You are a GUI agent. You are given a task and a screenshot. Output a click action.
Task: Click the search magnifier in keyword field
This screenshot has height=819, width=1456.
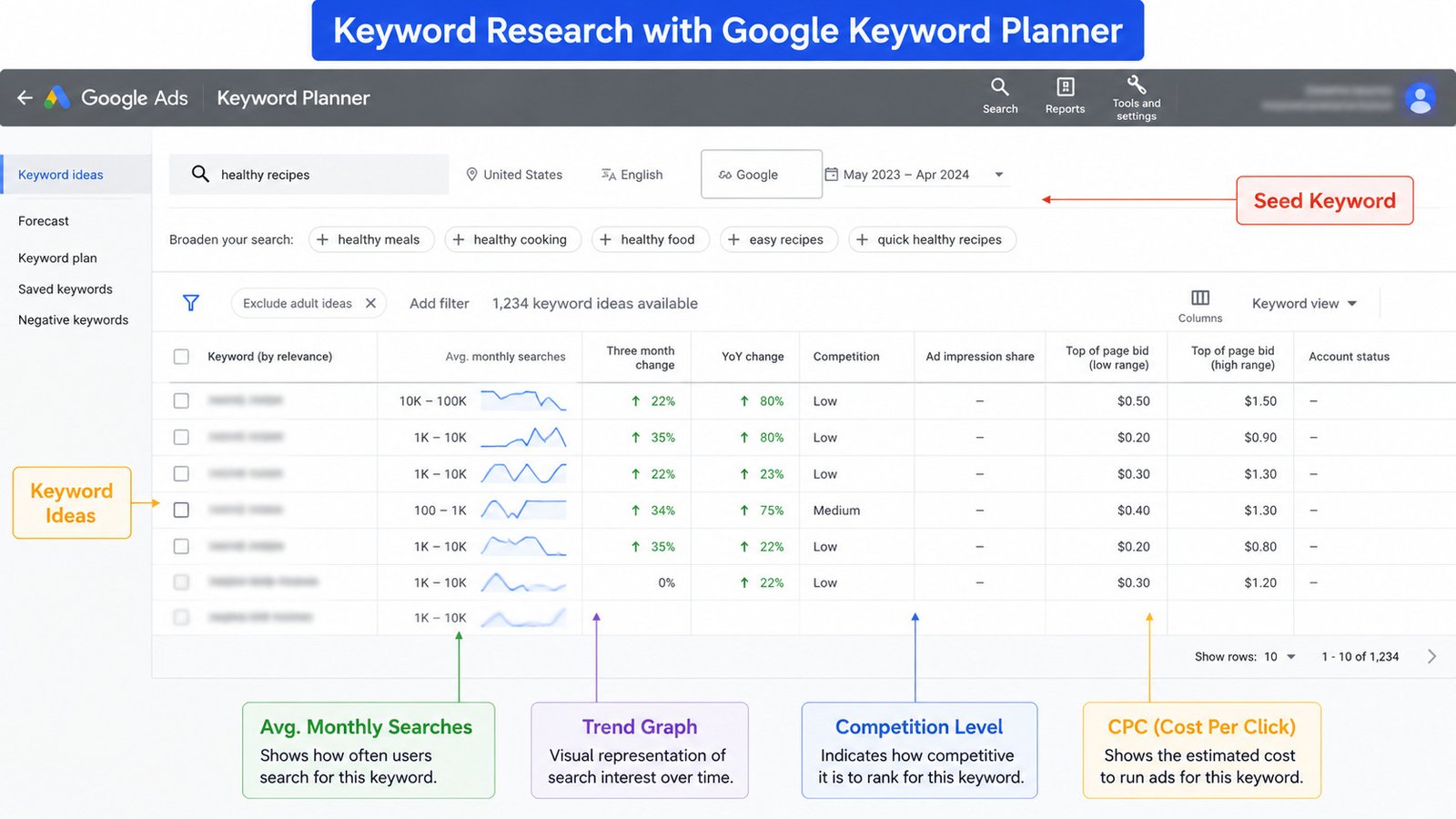tap(200, 174)
